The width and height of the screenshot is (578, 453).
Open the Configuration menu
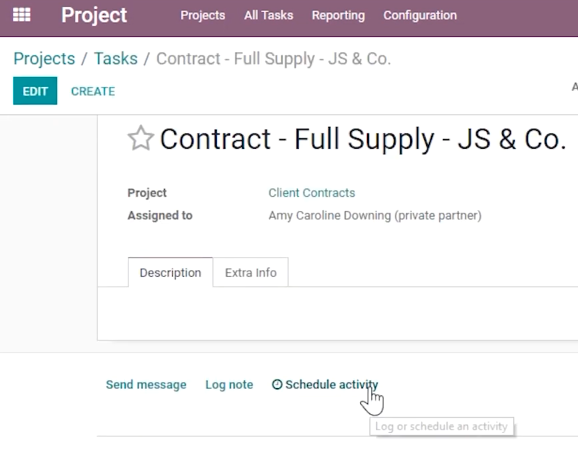pos(420,15)
